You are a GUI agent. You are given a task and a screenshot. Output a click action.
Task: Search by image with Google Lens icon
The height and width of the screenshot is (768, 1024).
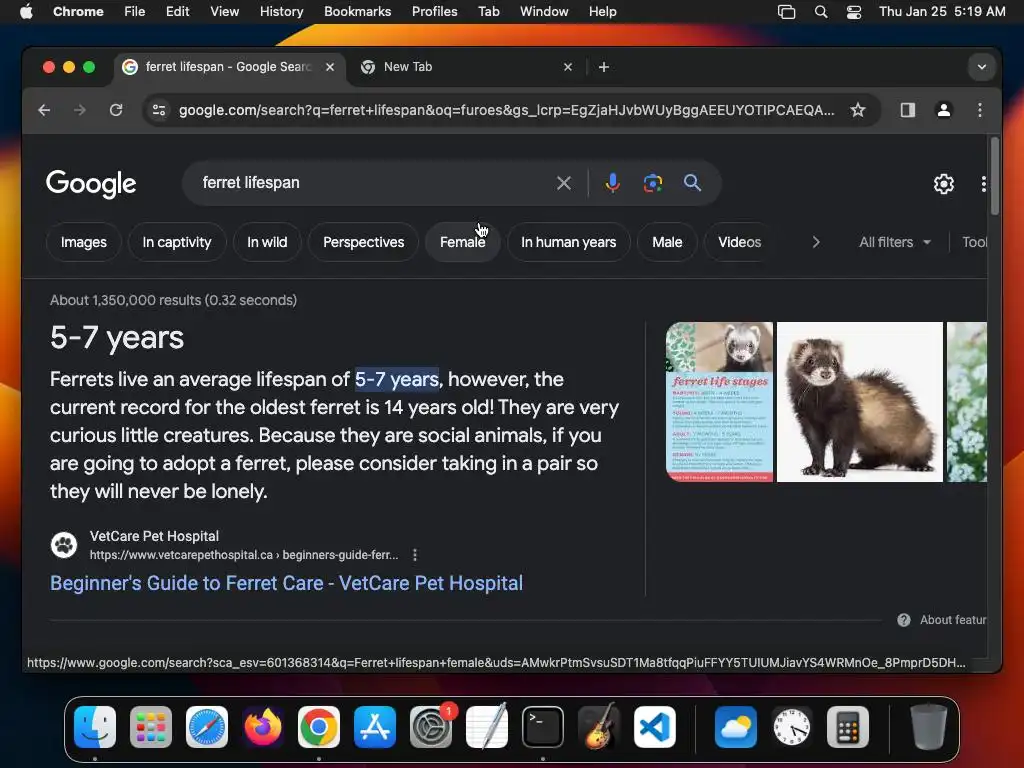pyautogui.click(x=652, y=183)
